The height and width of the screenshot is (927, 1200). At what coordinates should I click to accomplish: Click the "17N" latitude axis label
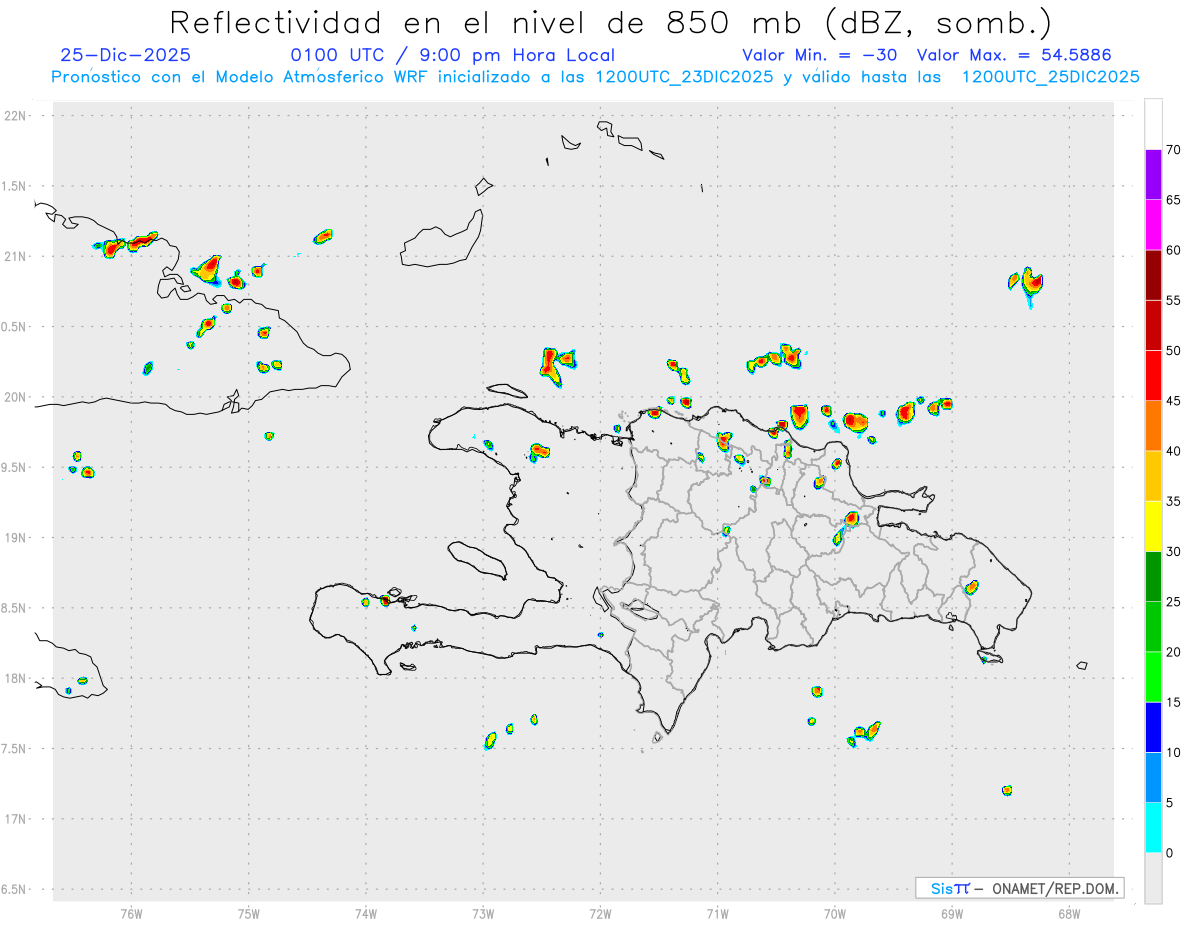coord(15,819)
